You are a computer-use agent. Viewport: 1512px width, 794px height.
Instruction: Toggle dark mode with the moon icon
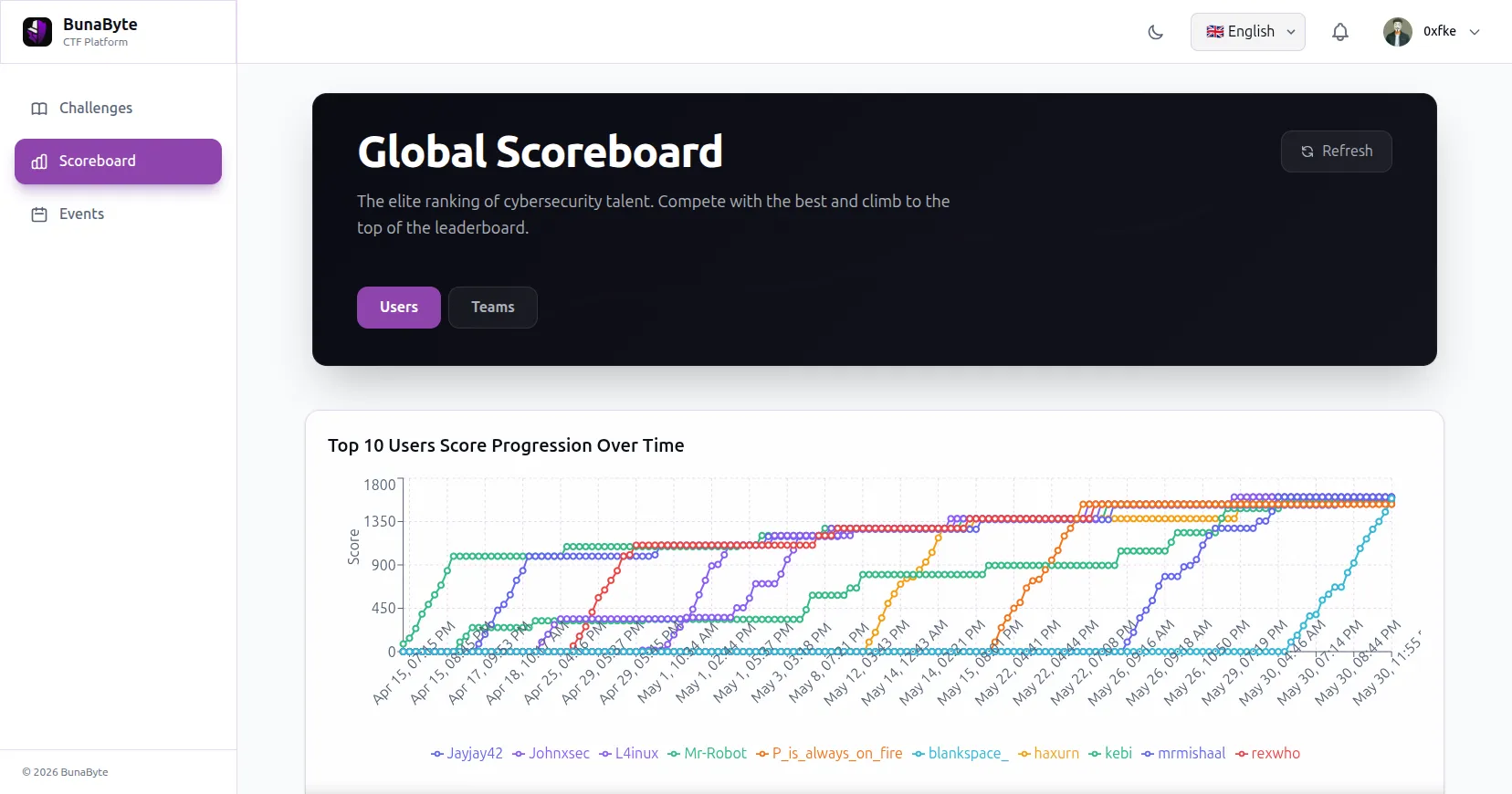[x=1156, y=32]
